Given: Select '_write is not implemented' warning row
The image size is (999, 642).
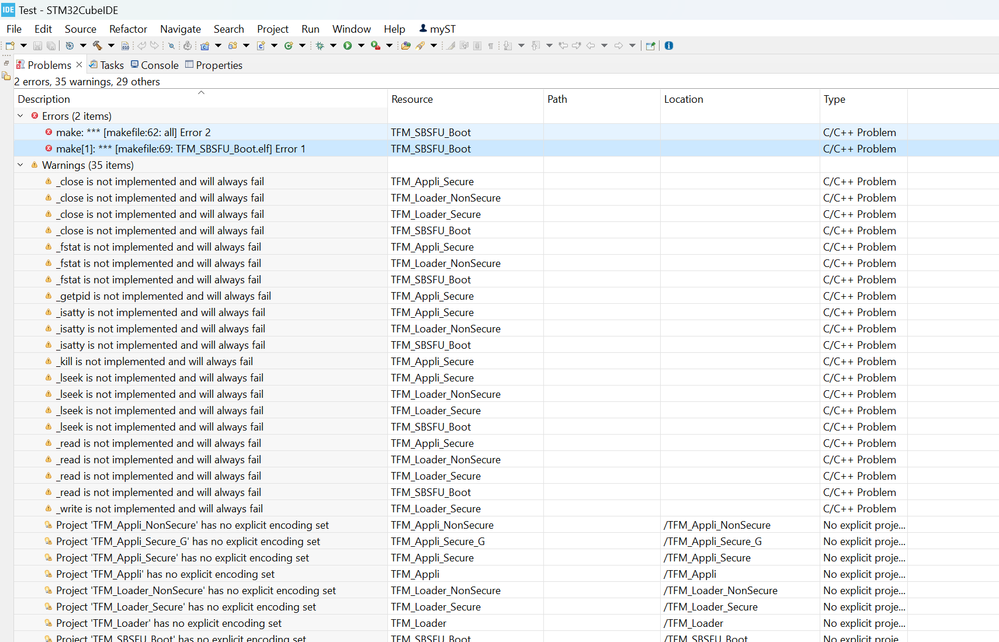Looking at the screenshot, I should point(507,509).
